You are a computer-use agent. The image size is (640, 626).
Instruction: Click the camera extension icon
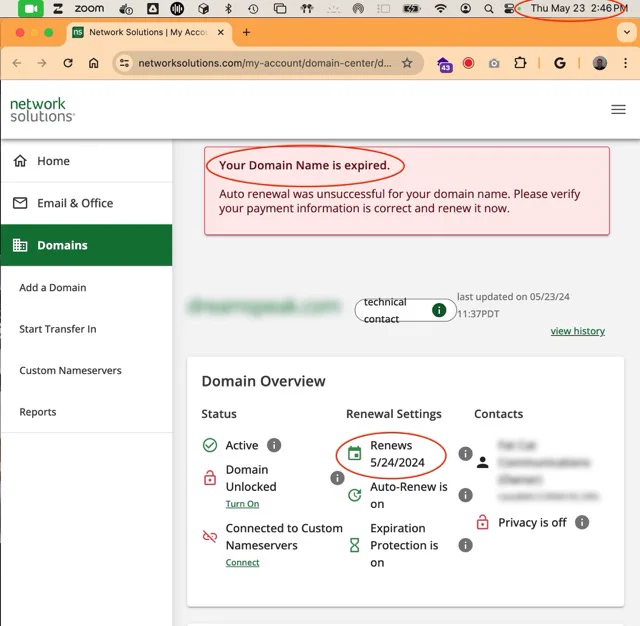[x=494, y=63]
